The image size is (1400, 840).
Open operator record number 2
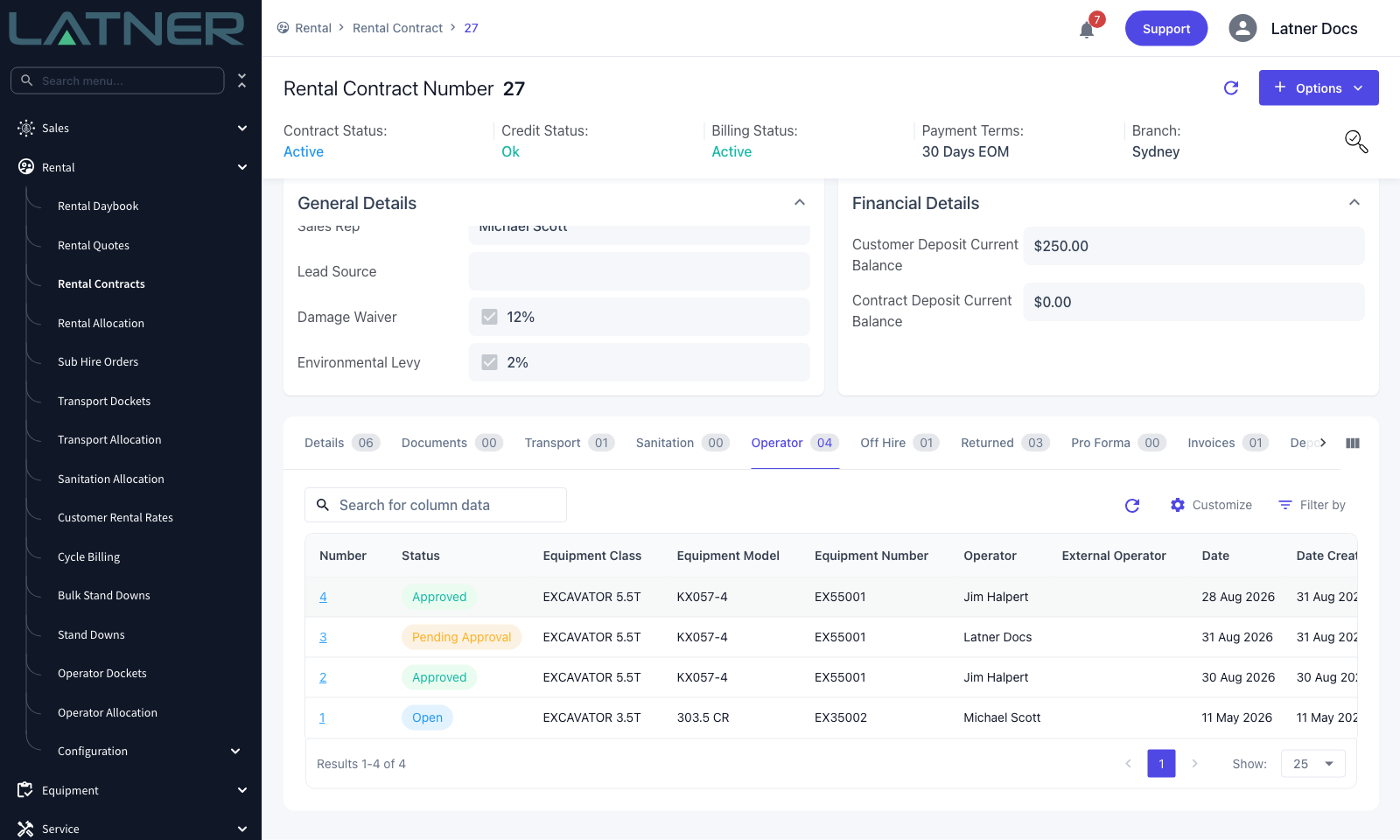click(323, 677)
